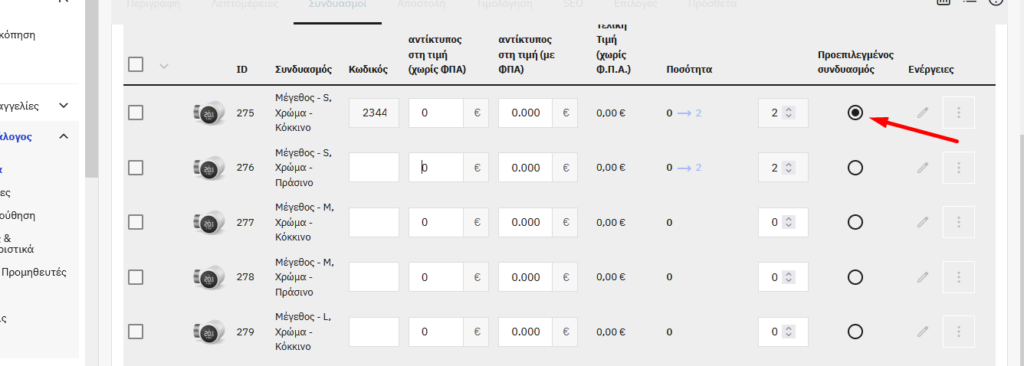Click quantity stepper for combination 277

788,222
